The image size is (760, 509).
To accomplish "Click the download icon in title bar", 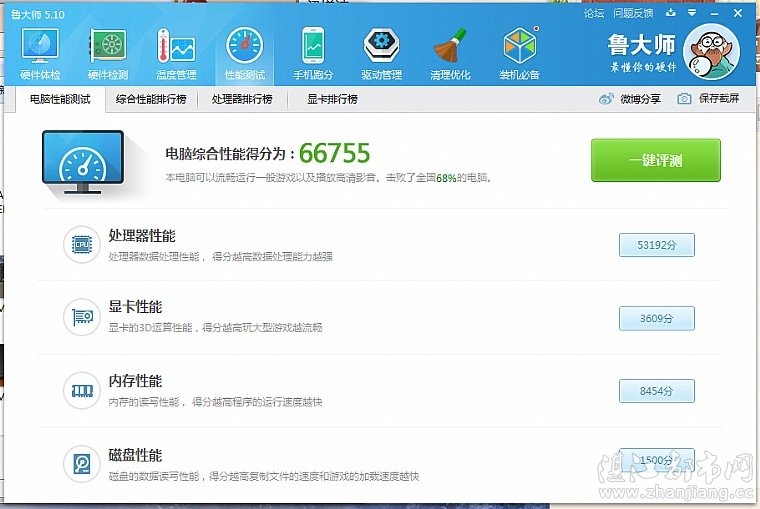I will coord(670,13).
